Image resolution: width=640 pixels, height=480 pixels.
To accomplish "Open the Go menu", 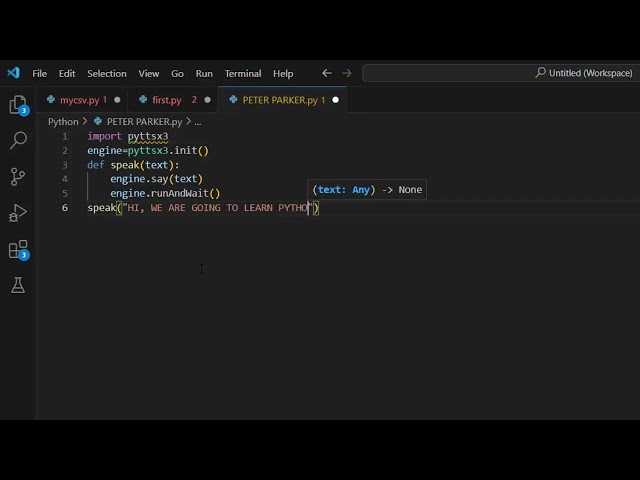I will (x=177, y=73).
